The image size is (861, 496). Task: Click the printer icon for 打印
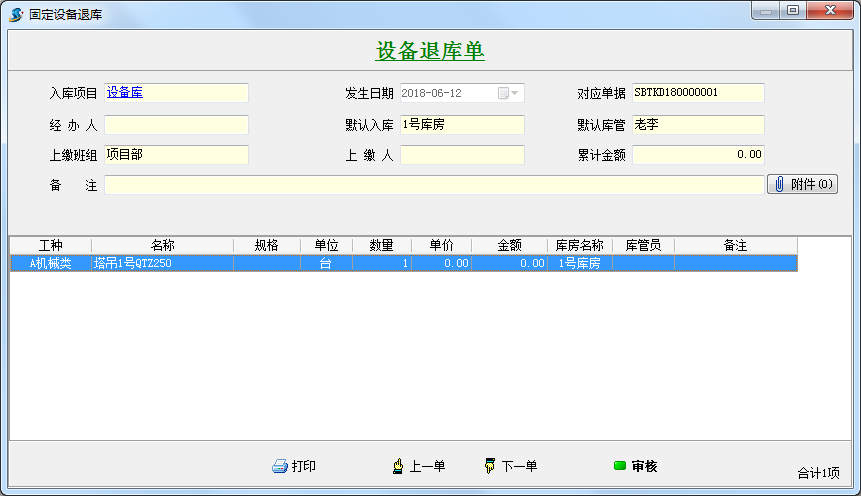280,466
